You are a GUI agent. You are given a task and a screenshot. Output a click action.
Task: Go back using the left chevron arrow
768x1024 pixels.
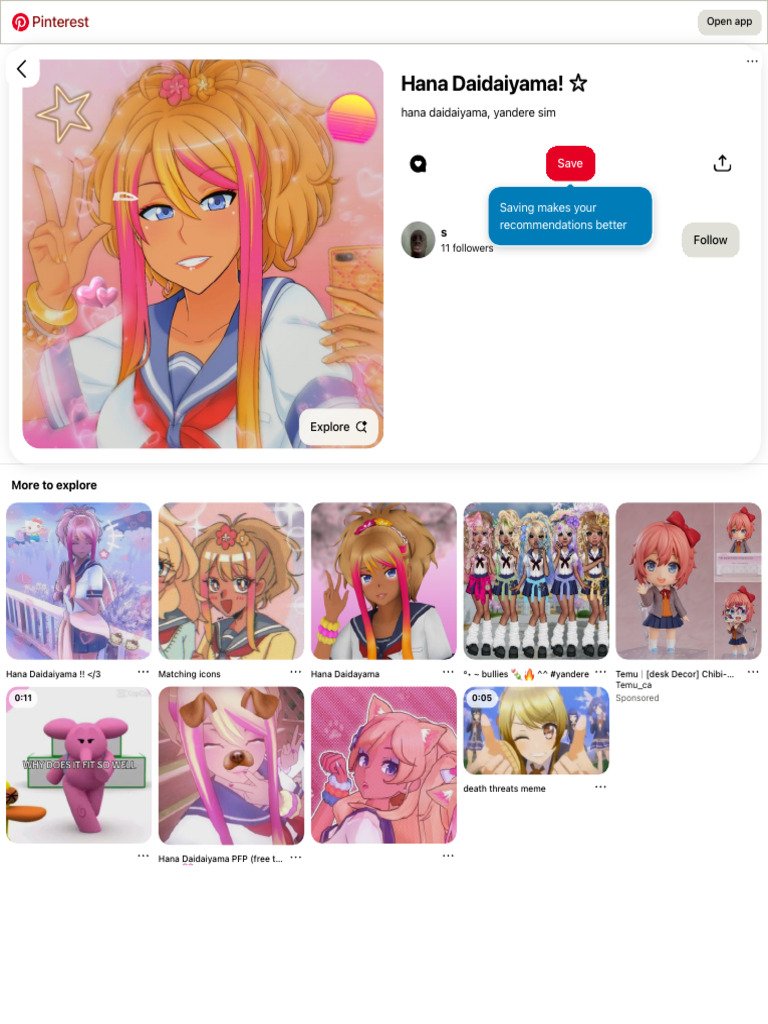[22, 69]
